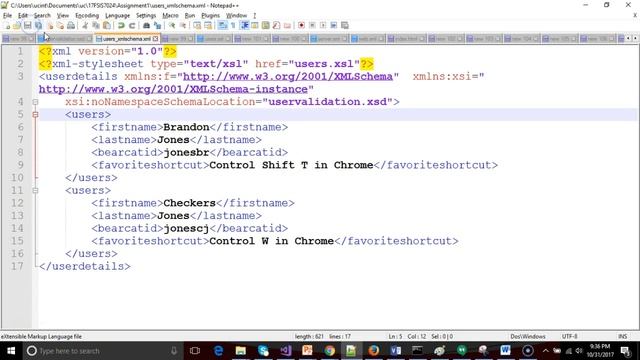
Task: Click the Close document toolbar icon
Action: [x=50, y=25]
